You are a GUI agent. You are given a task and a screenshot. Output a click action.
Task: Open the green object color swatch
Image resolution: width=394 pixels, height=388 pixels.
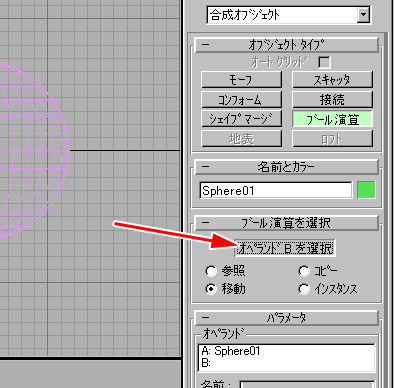click(x=366, y=190)
